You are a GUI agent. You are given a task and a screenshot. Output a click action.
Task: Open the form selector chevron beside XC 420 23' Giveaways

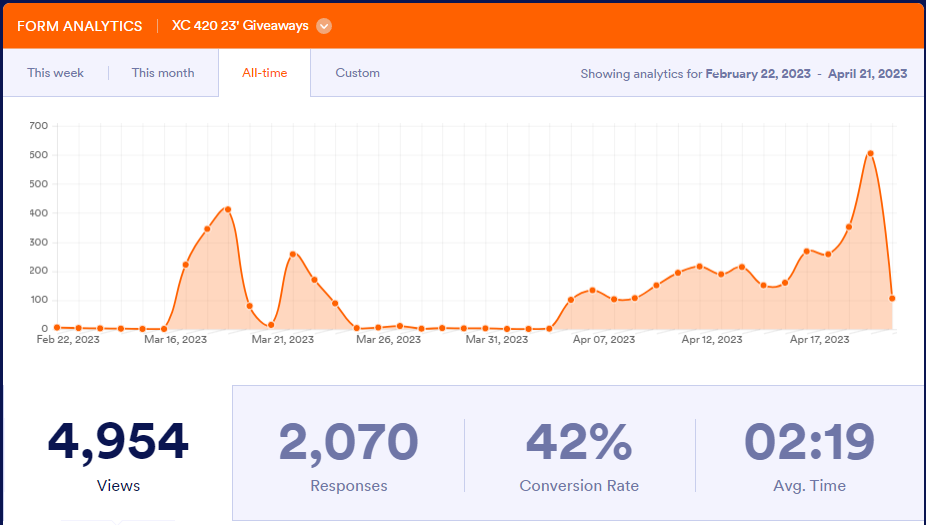point(324,26)
